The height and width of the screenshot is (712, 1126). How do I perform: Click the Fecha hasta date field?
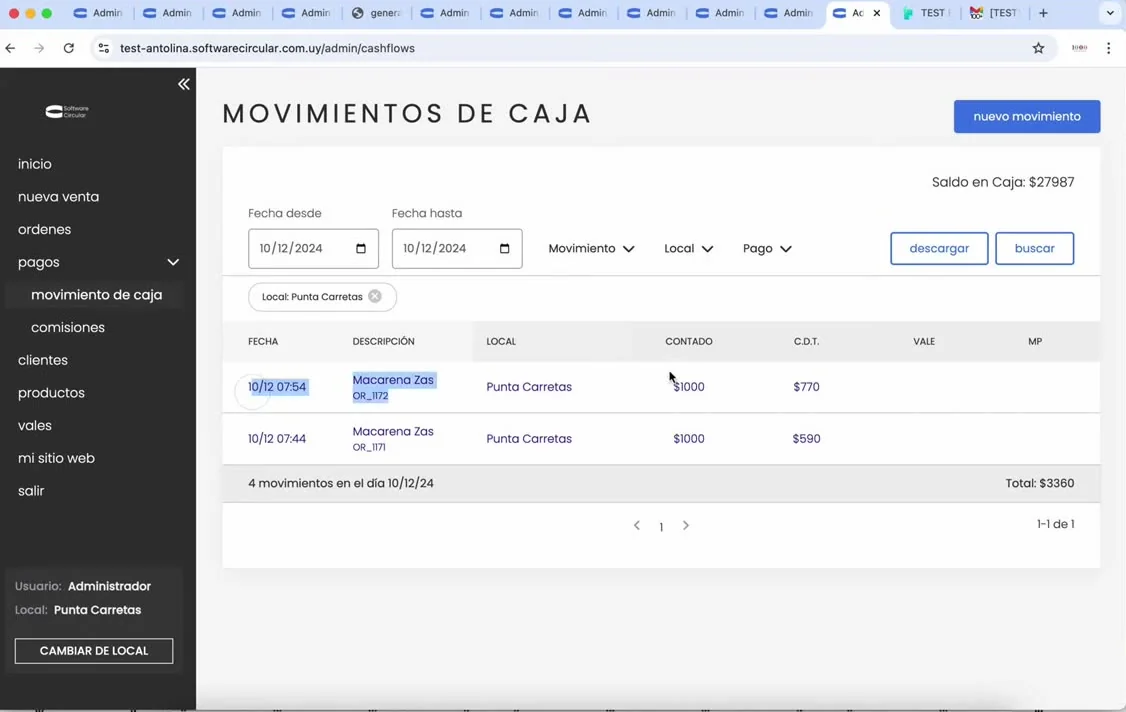(457, 249)
